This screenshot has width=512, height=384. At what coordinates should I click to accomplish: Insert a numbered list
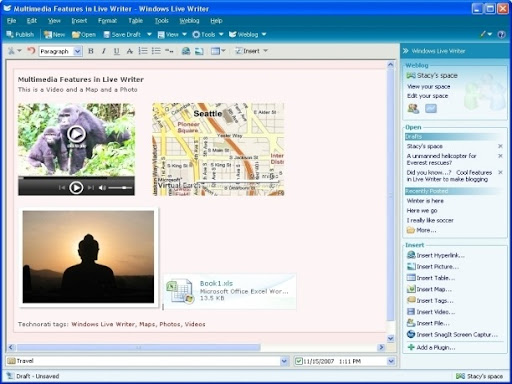point(143,51)
